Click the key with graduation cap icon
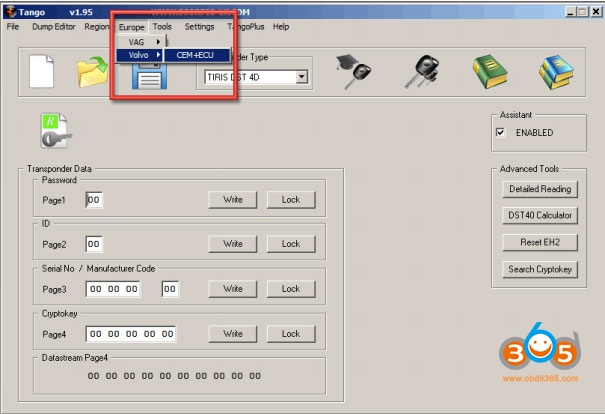 coord(353,71)
